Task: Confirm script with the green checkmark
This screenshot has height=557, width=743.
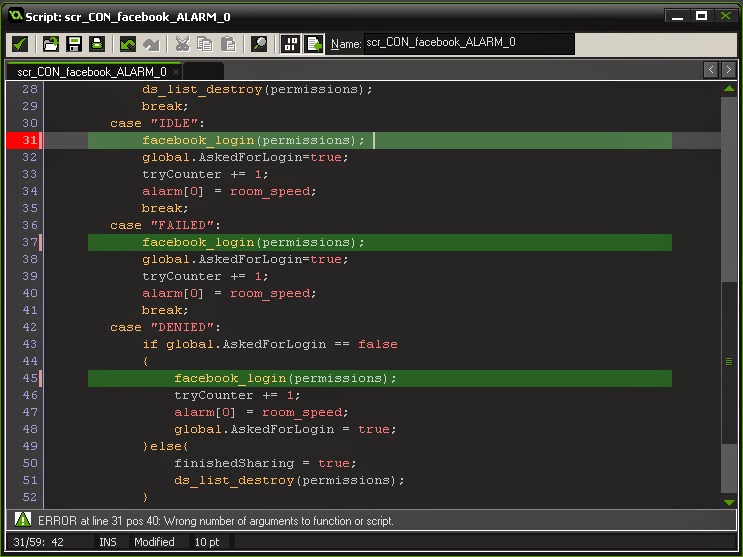Action: point(19,44)
